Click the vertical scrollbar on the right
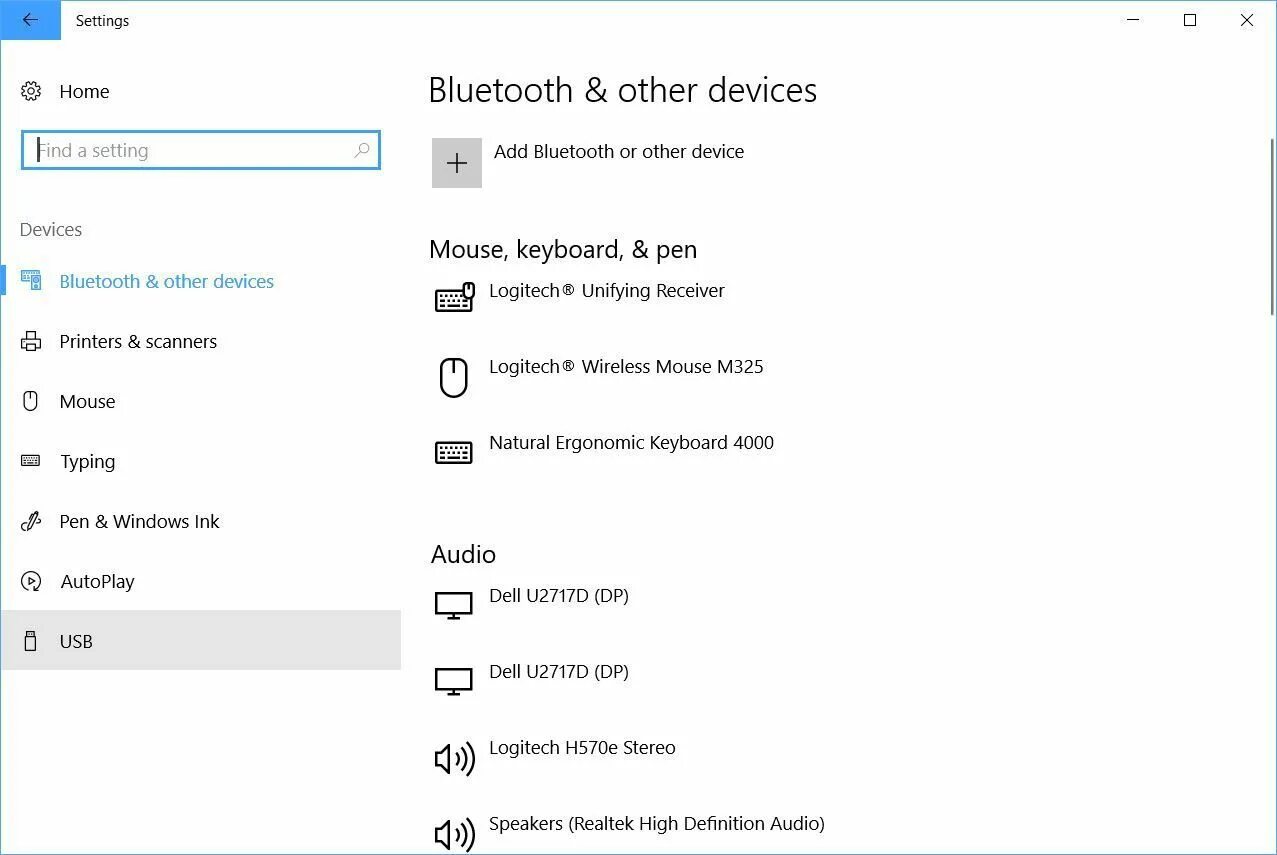This screenshot has height=855, width=1277. pyautogui.click(x=1271, y=230)
